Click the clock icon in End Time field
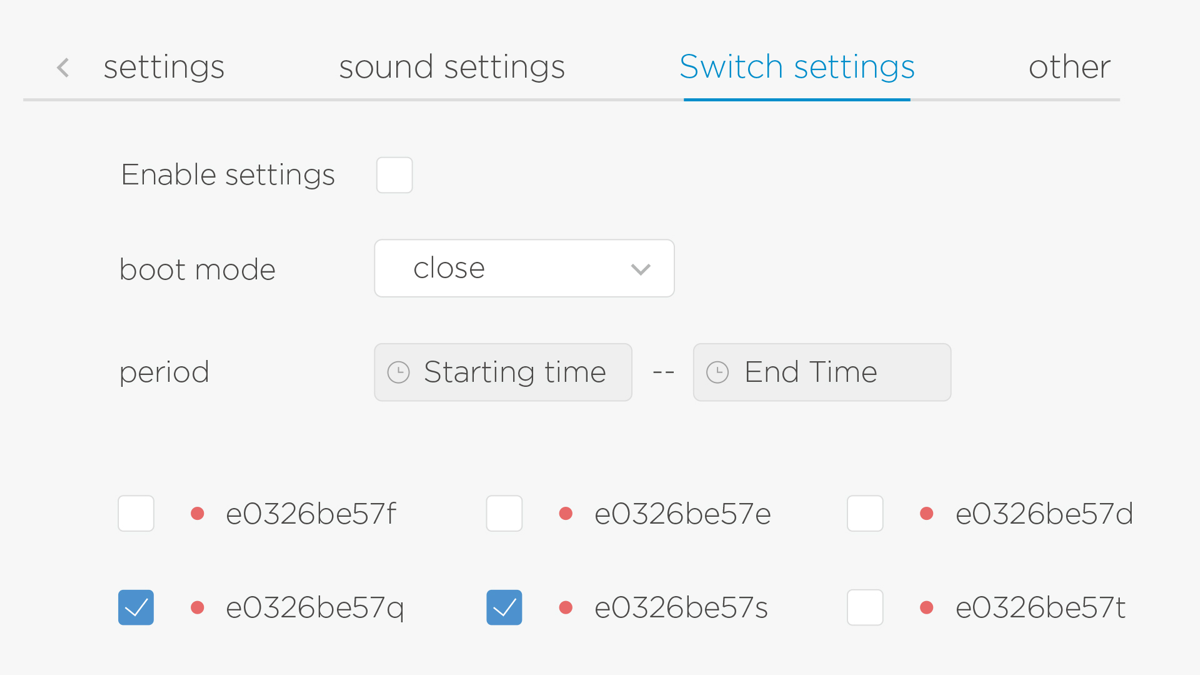This screenshot has height=676, width=1200. 716,372
